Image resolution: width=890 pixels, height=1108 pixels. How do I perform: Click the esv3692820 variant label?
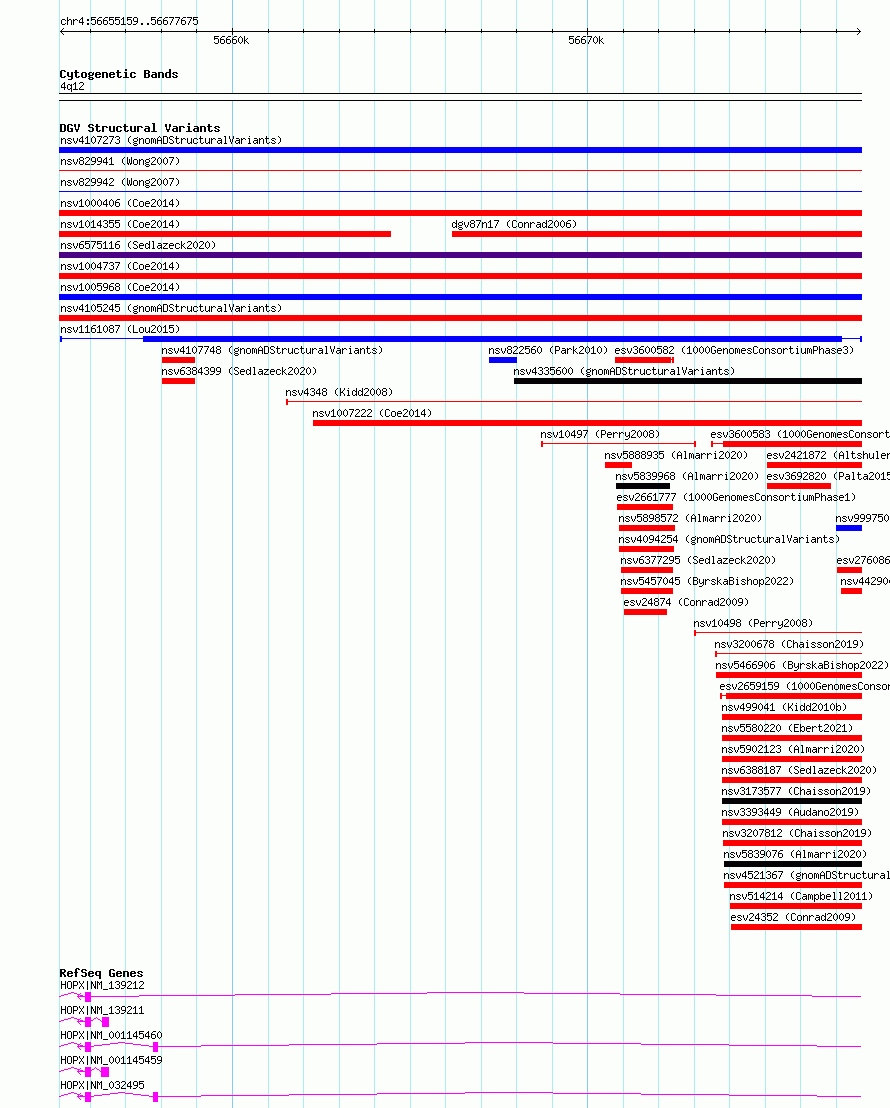tap(828, 476)
